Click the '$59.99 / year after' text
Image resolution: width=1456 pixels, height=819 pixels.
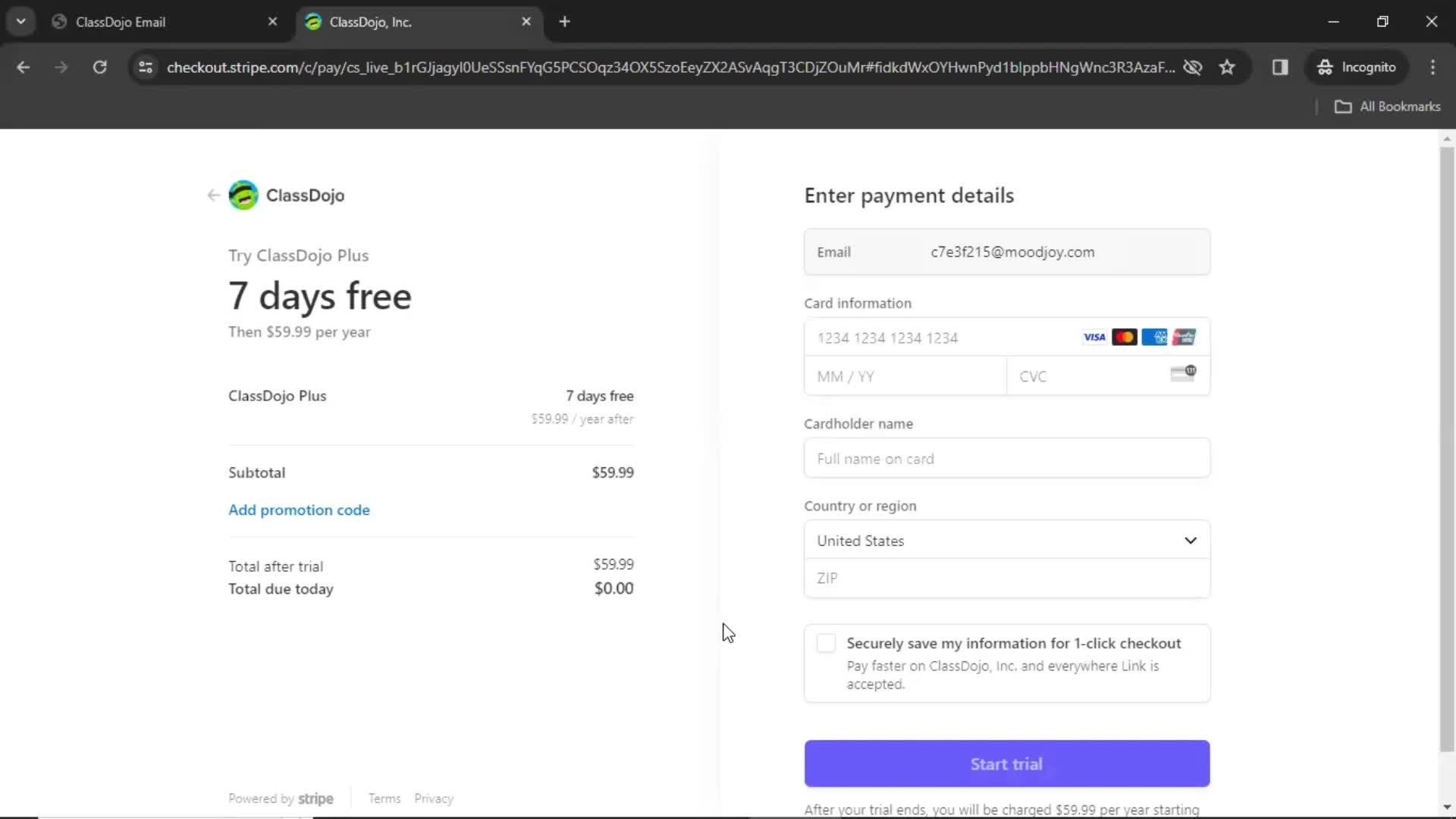[582, 419]
